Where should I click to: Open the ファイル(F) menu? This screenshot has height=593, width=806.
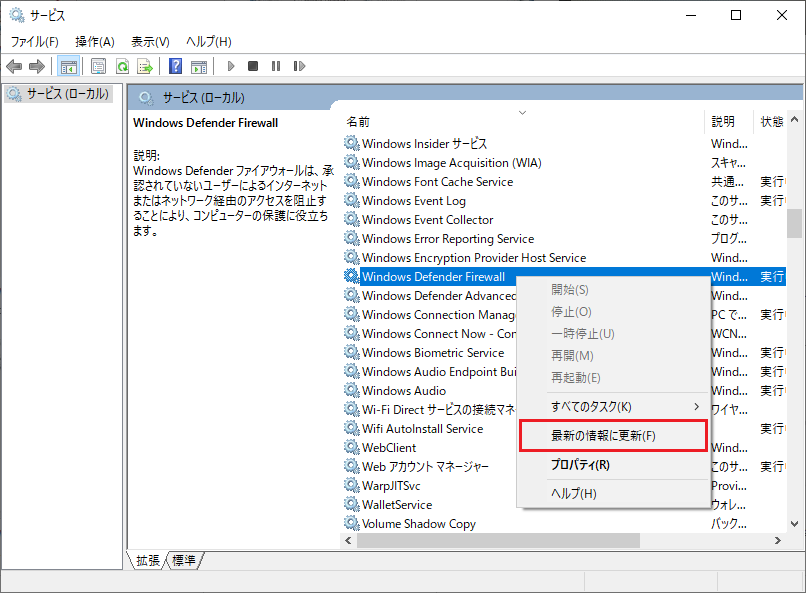34,42
